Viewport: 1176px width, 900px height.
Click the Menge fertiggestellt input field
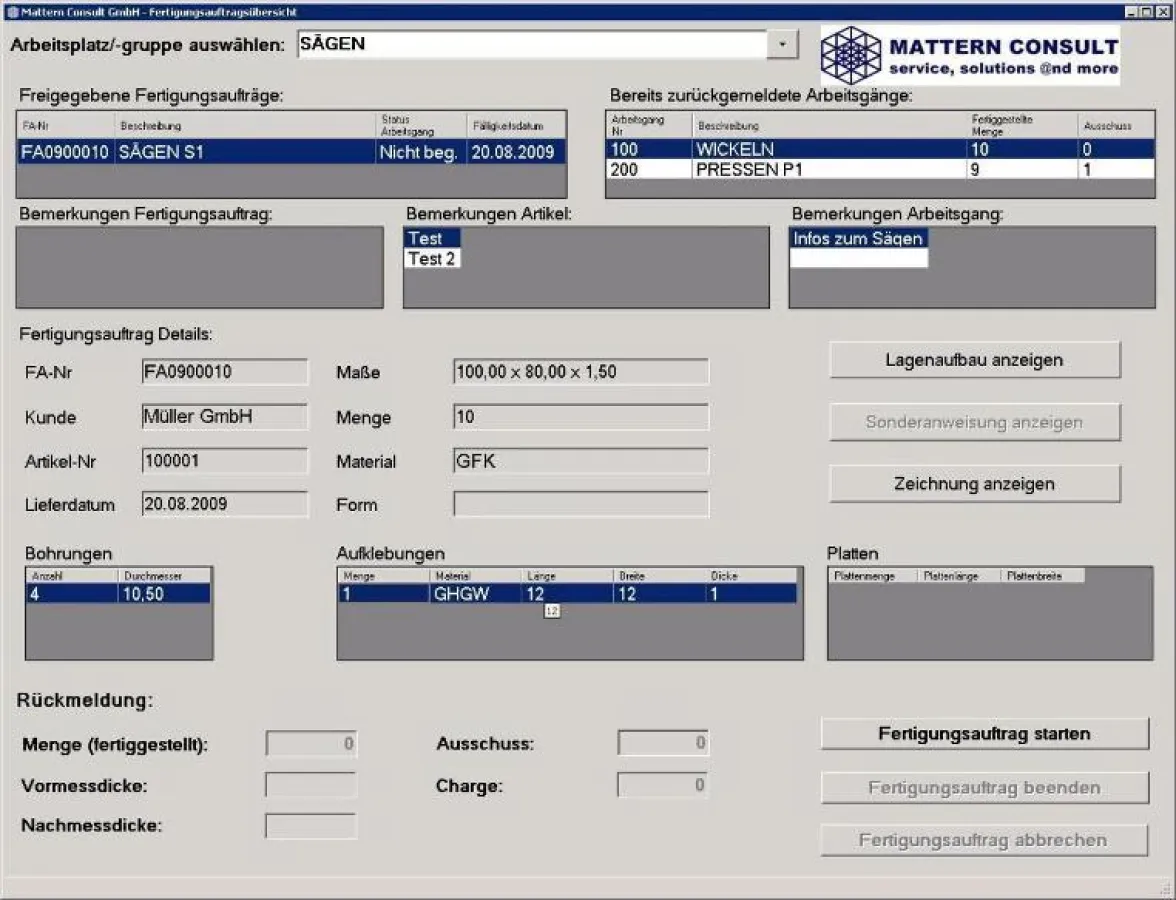pos(310,743)
